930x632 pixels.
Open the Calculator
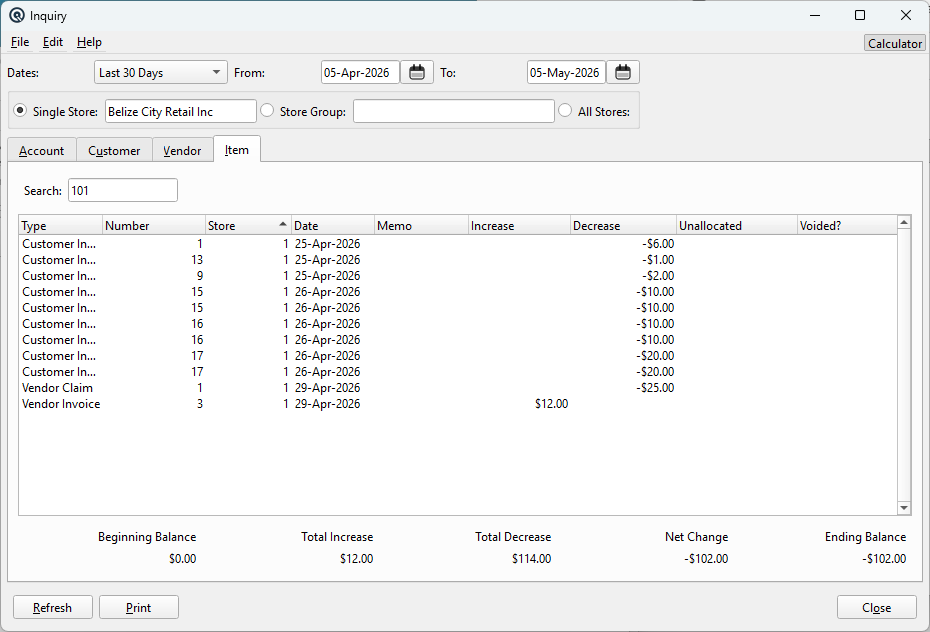894,43
